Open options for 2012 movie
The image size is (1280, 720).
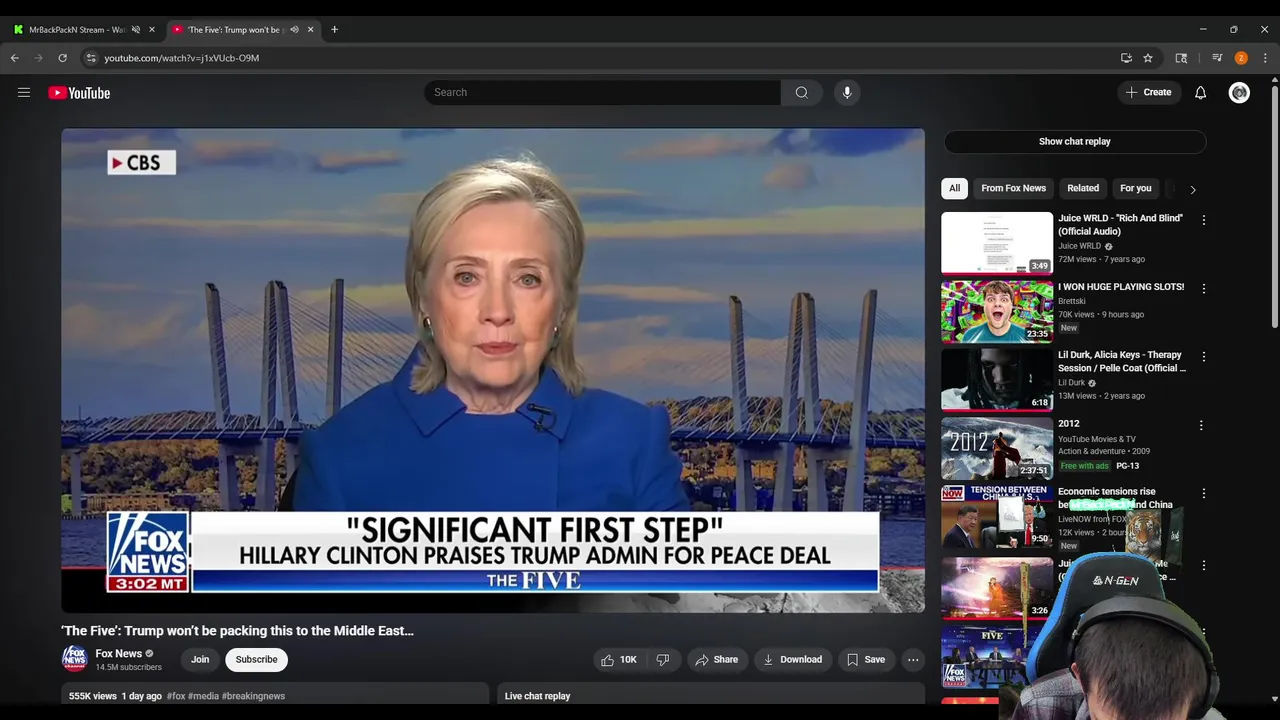[x=1201, y=425]
